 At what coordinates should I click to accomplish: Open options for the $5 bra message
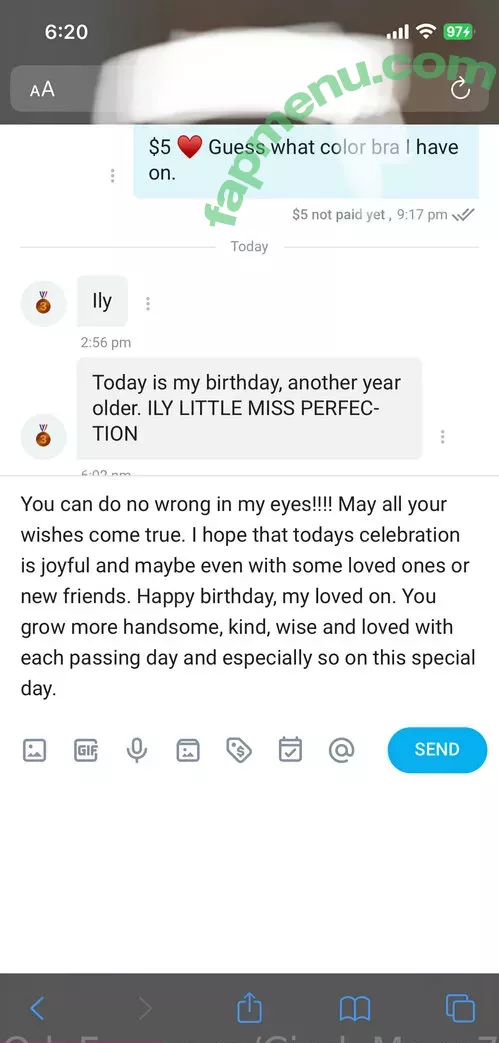point(112,176)
